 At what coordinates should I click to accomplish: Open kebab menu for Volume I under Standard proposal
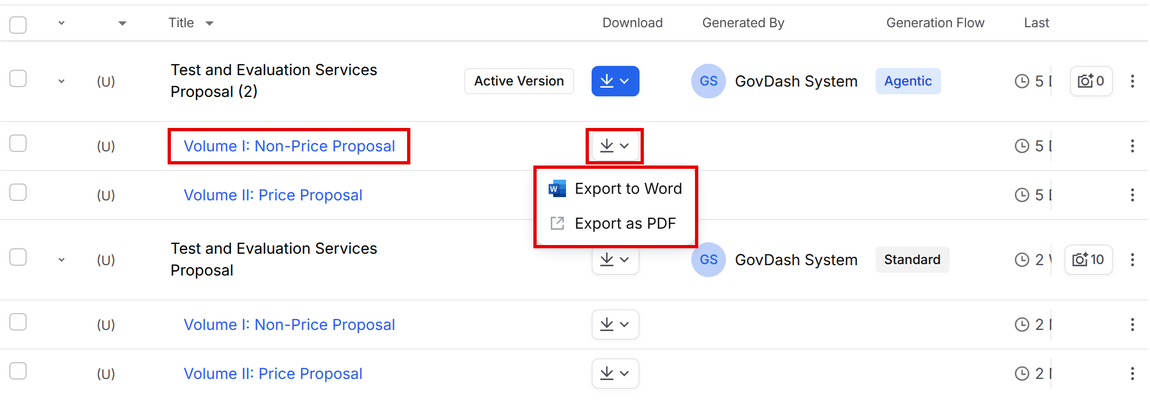1132,324
